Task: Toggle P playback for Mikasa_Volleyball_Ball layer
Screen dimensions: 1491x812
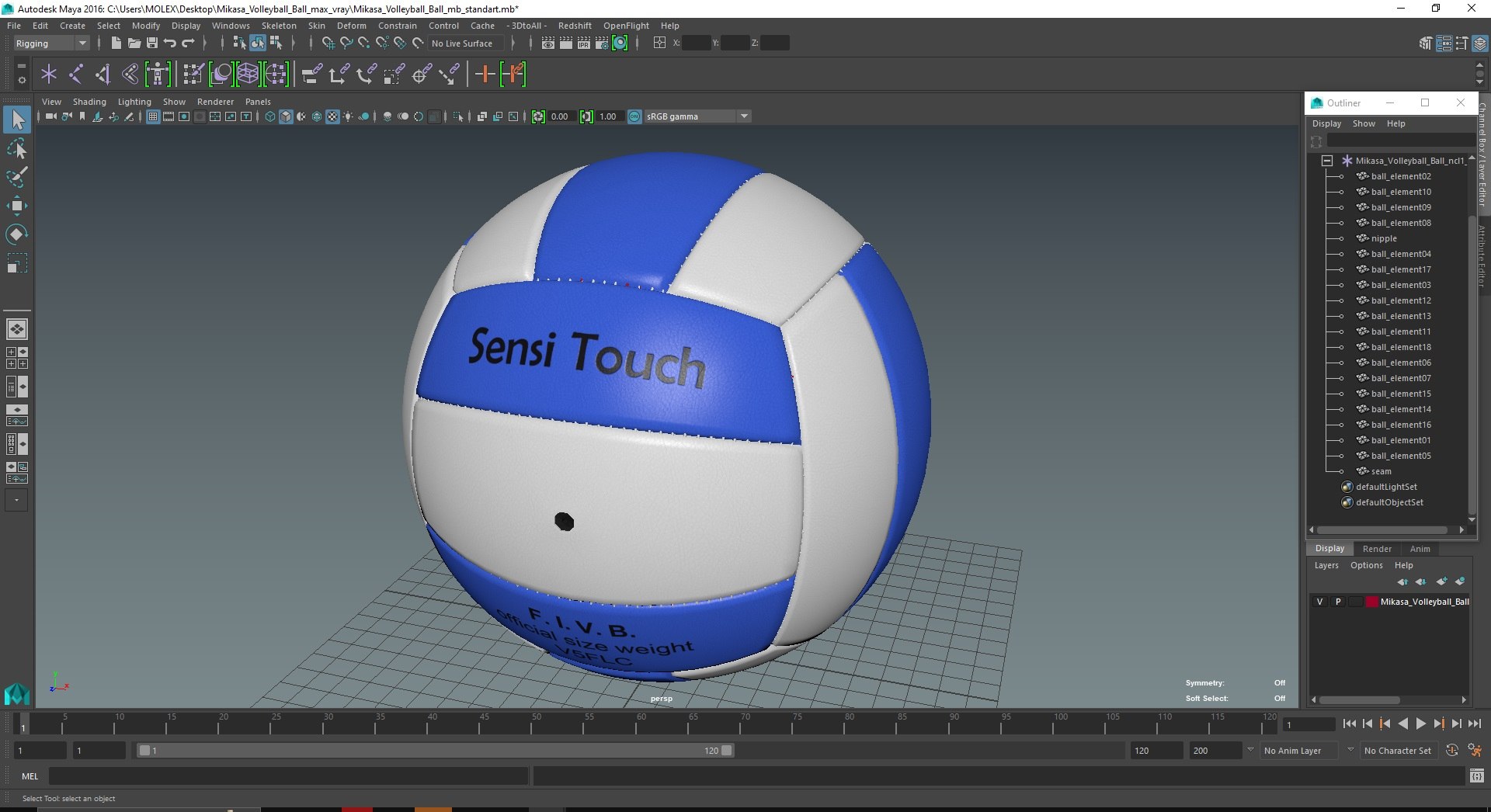Action: pyautogui.click(x=1338, y=602)
